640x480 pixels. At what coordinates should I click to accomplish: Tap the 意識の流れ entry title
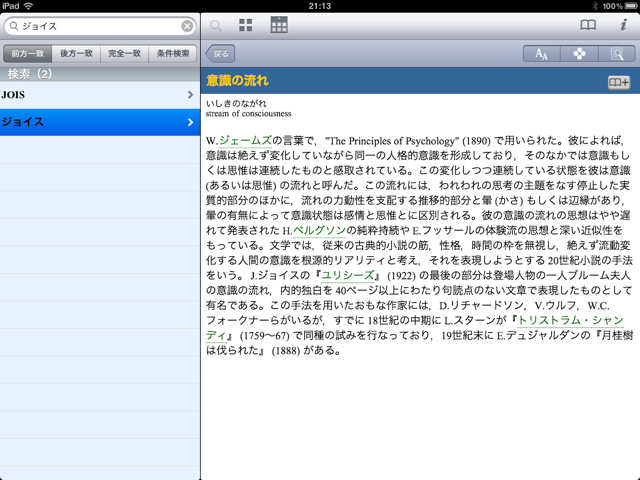237,80
